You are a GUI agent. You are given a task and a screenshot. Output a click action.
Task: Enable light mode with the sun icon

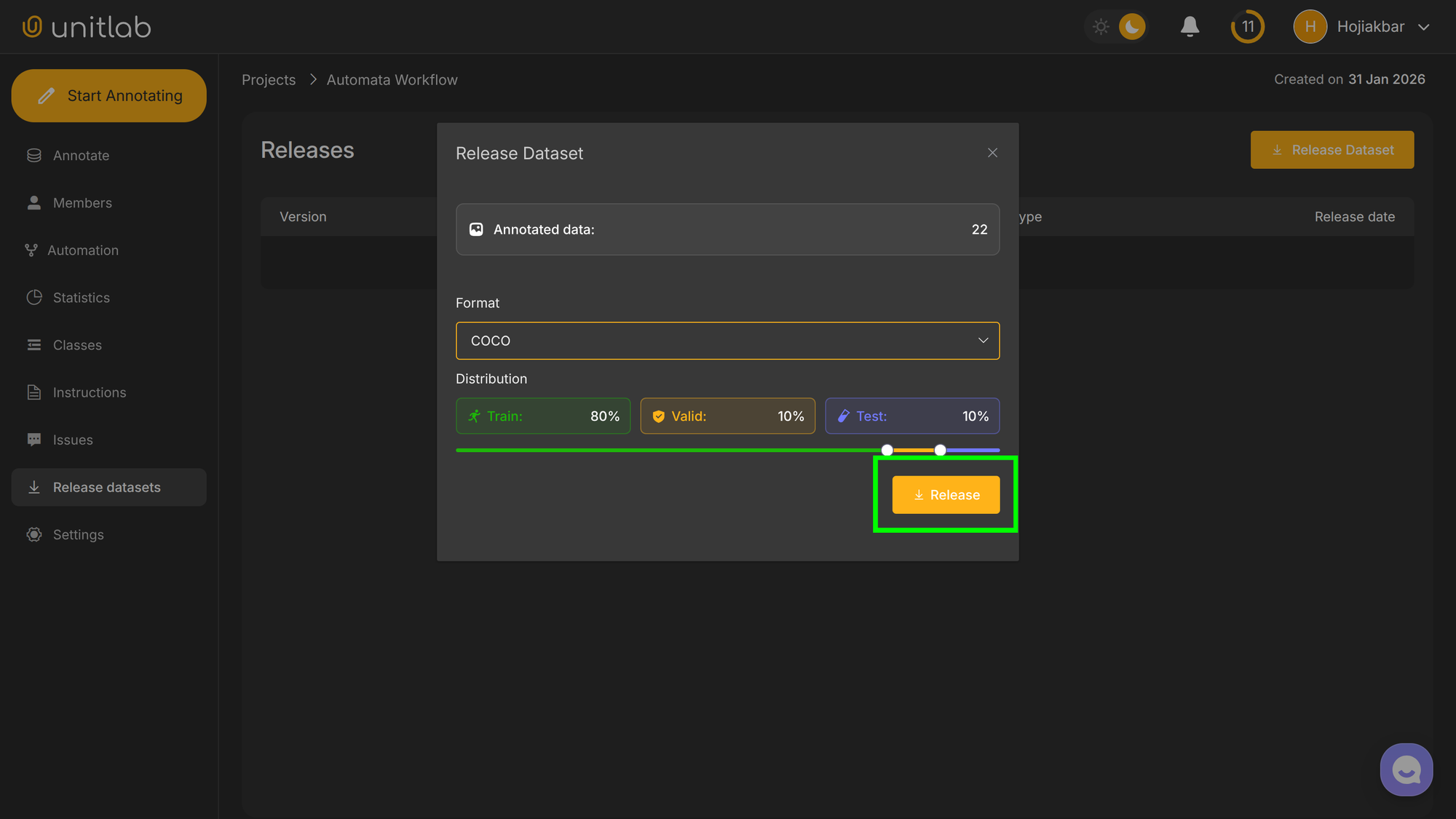(1101, 26)
